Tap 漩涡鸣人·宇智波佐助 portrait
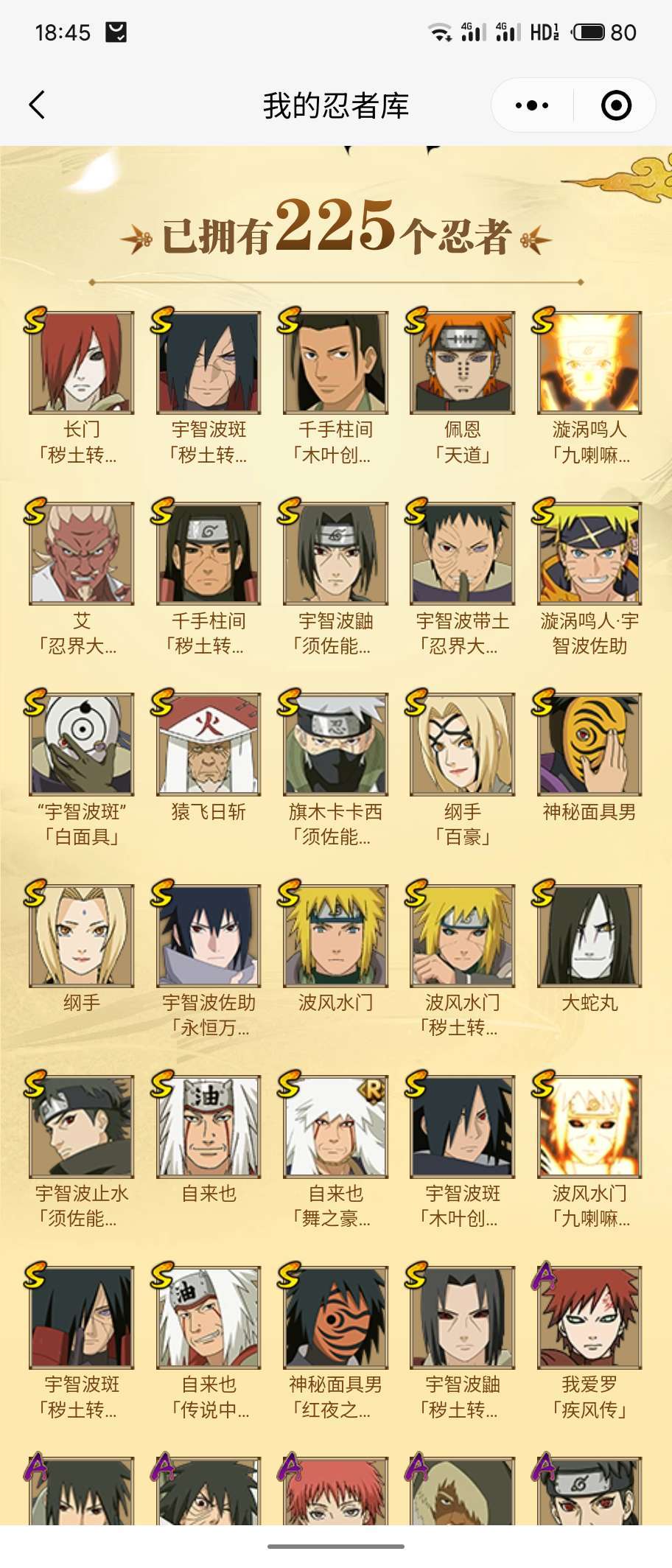The height and width of the screenshot is (1568, 672). pyautogui.click(x=589, y=553)
